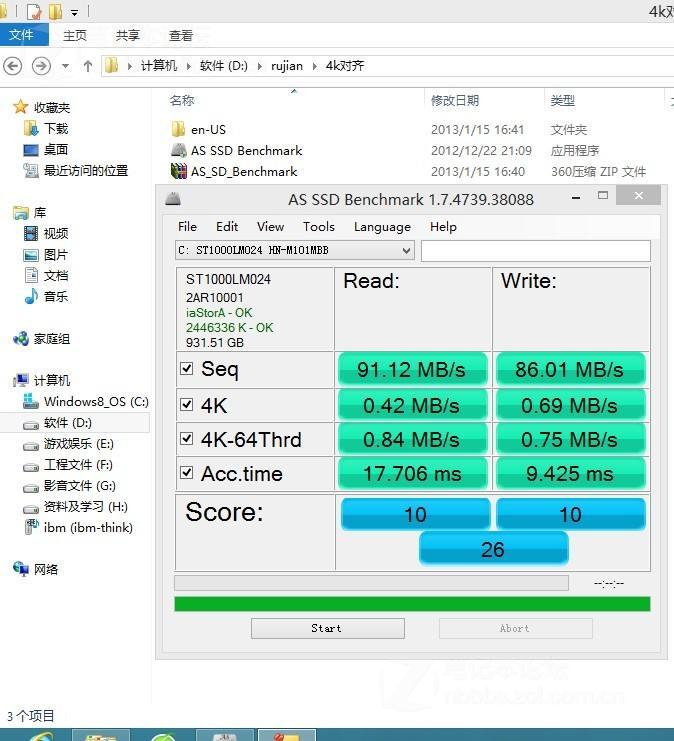Open Recent places (最近访问的位置) icon
674x741 pixels.
click(31, 171)
